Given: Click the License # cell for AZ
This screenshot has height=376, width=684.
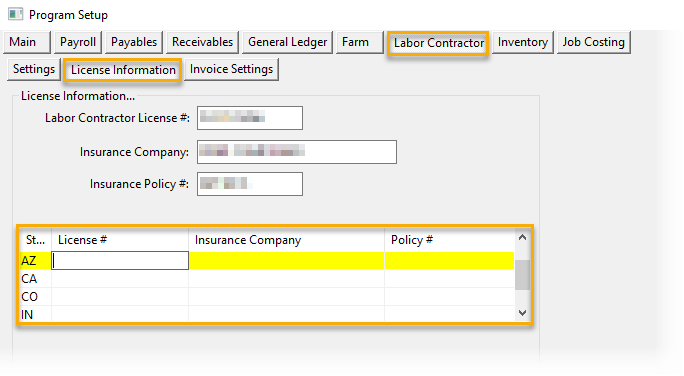Looking at the screenshot, I should pos(120,260).
